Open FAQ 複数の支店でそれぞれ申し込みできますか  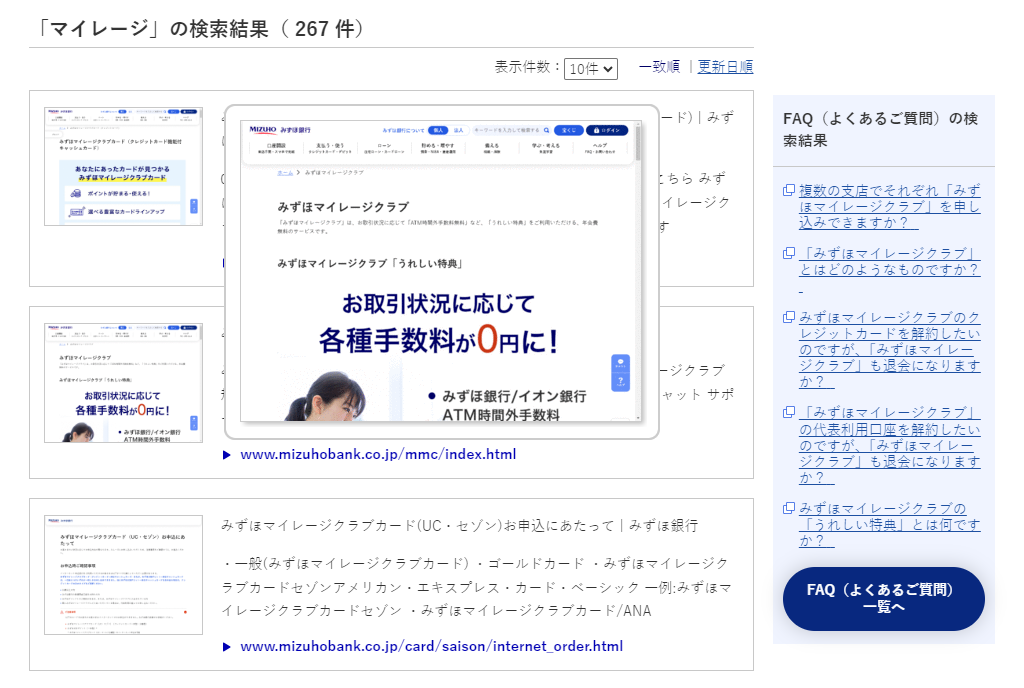pyautogui.click(x=889, y=206)
